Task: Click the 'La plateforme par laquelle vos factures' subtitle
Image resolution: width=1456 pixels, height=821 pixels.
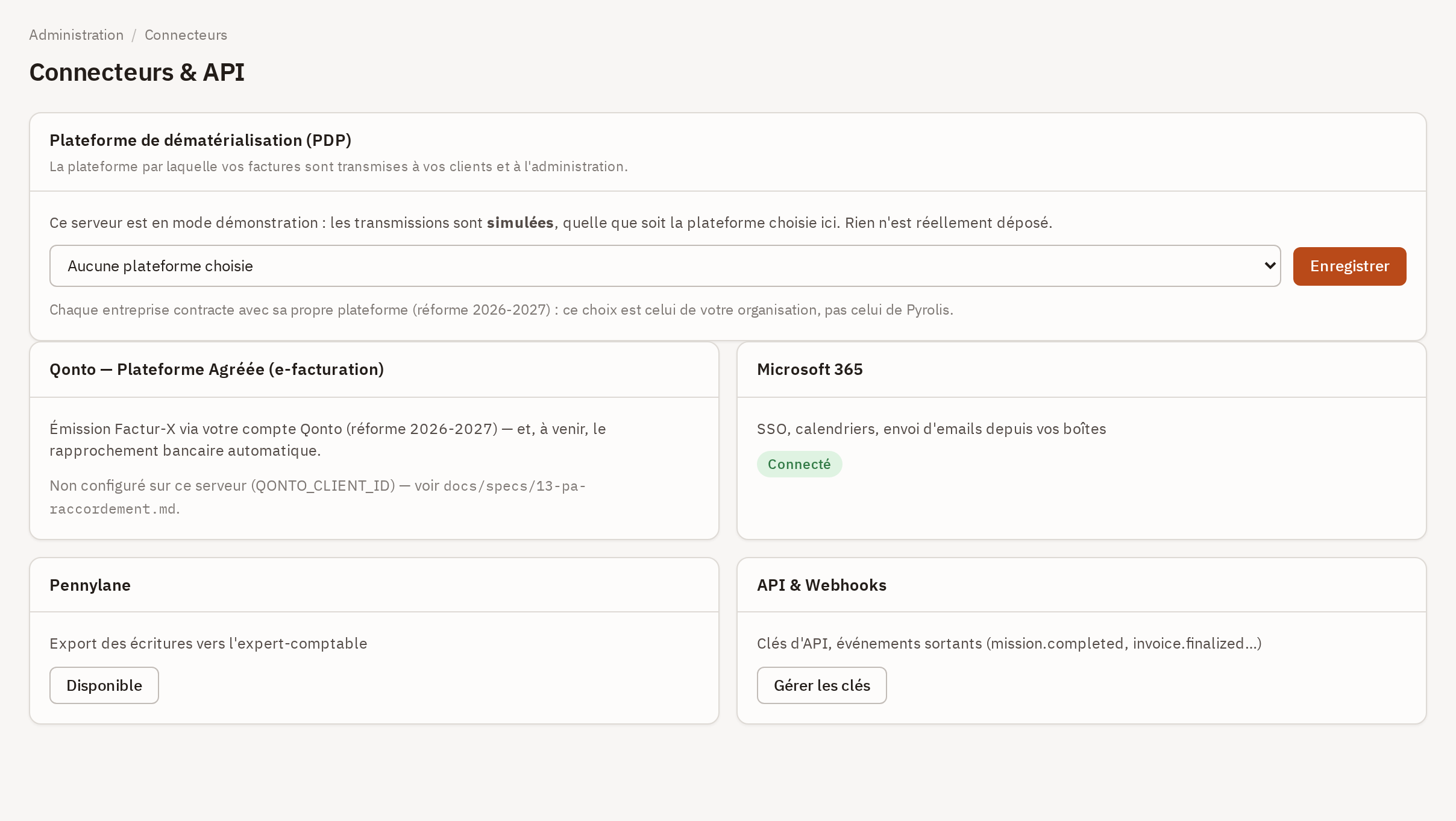Action: coord(338,167)
